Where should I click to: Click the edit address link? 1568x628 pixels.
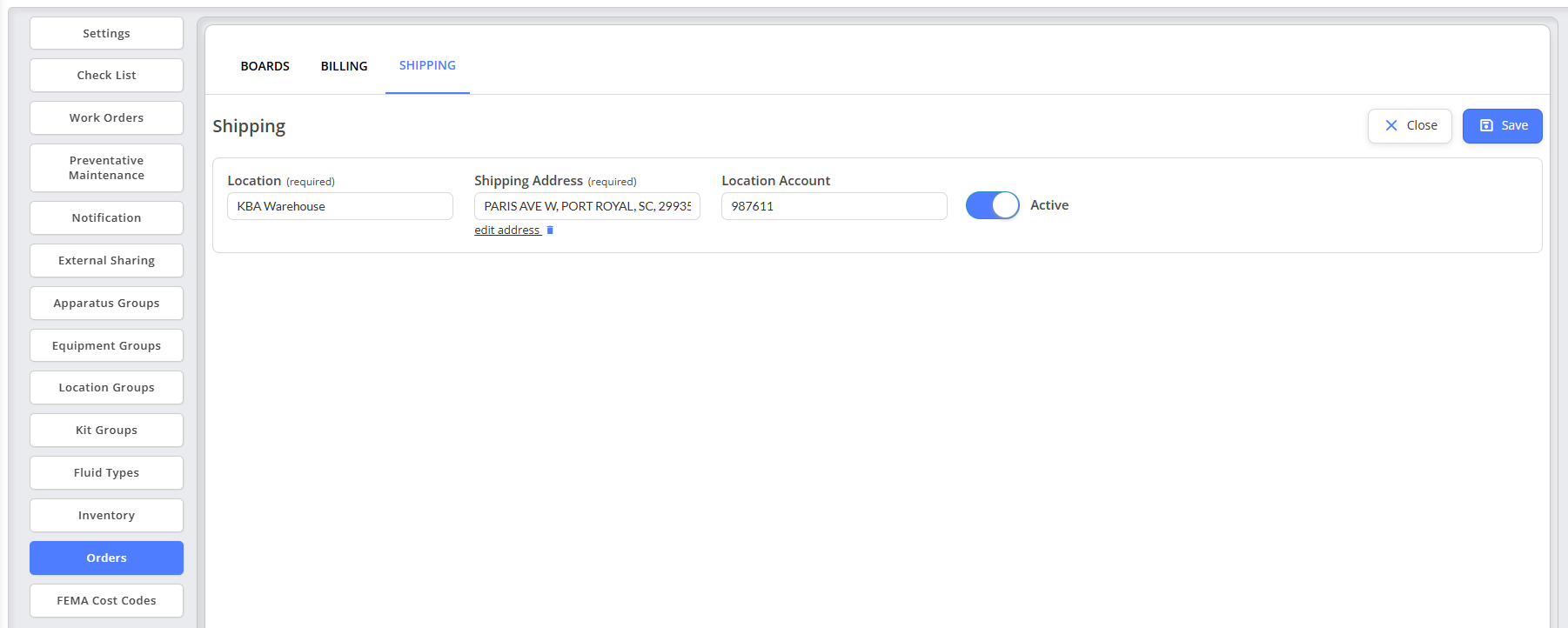tap(507, 230)
